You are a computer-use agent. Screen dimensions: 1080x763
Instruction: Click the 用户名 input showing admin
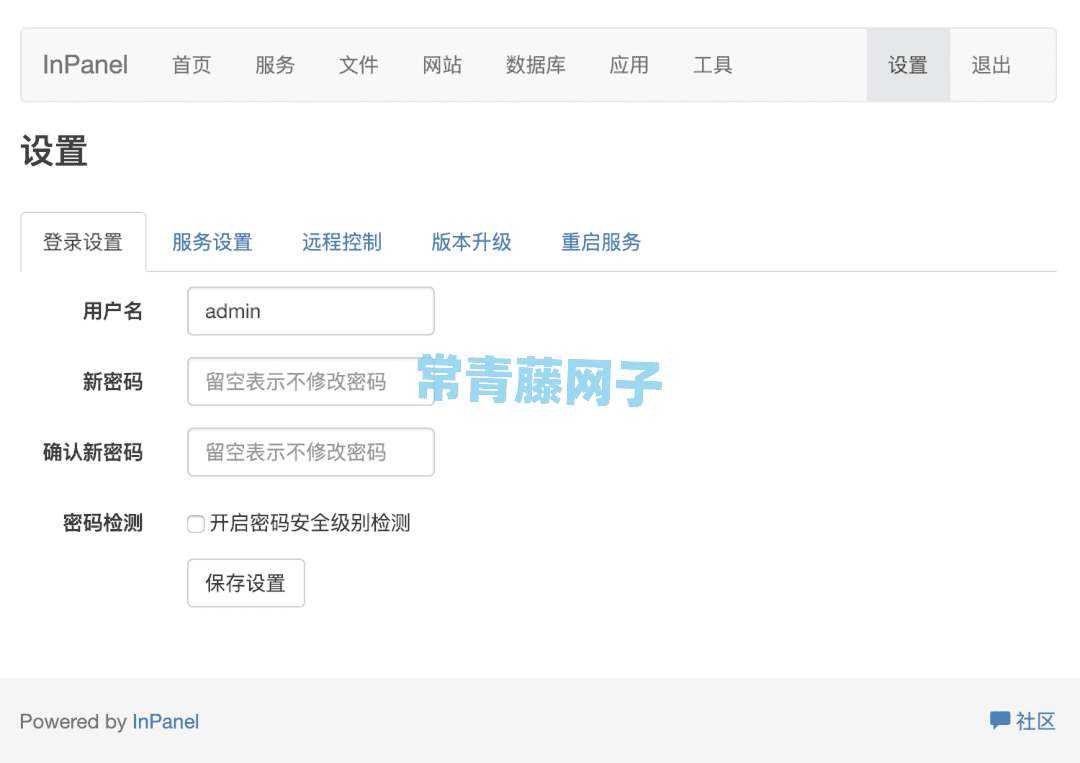point(310,311)
